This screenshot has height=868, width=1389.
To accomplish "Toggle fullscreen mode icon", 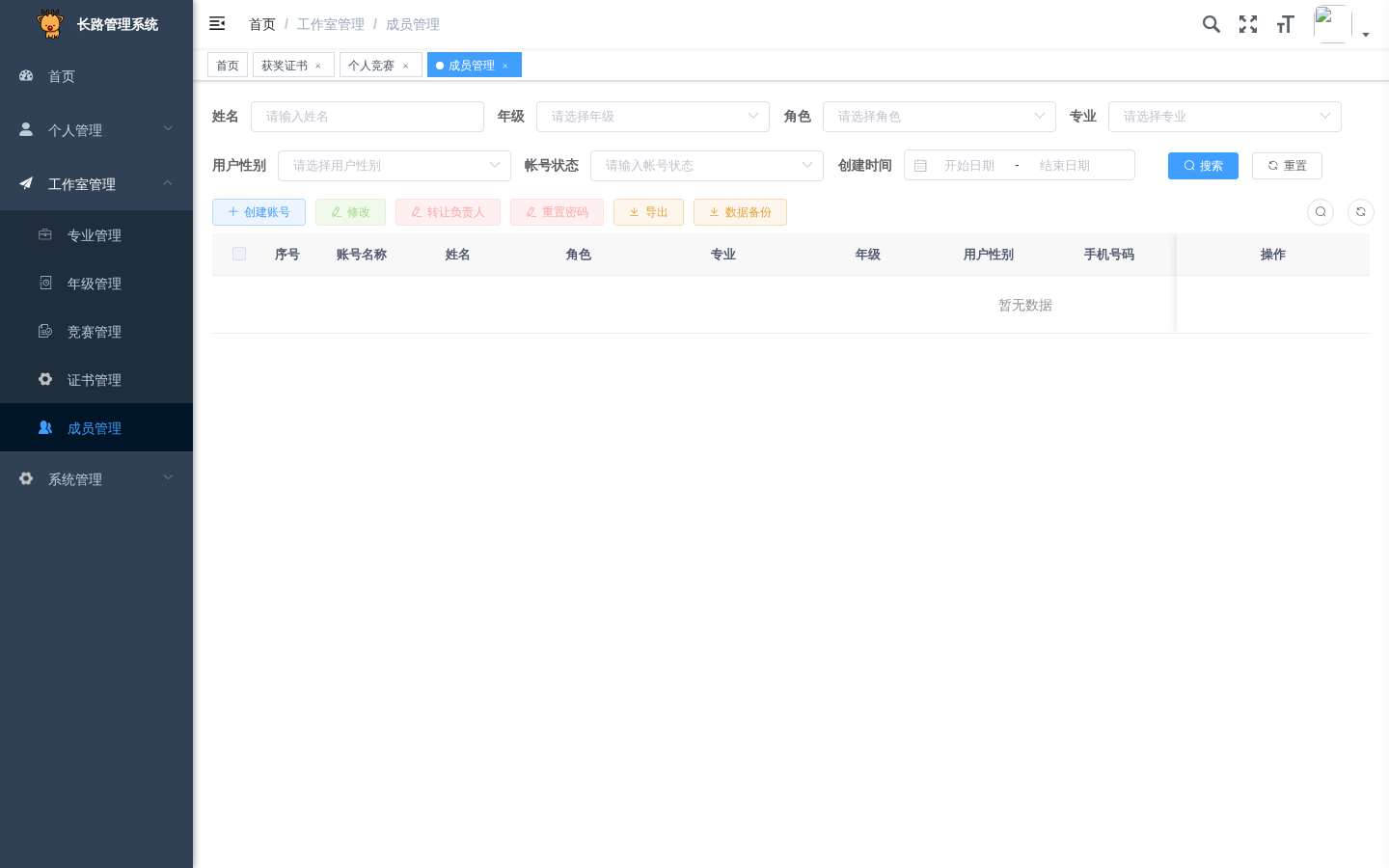I will coord(1248,24).
